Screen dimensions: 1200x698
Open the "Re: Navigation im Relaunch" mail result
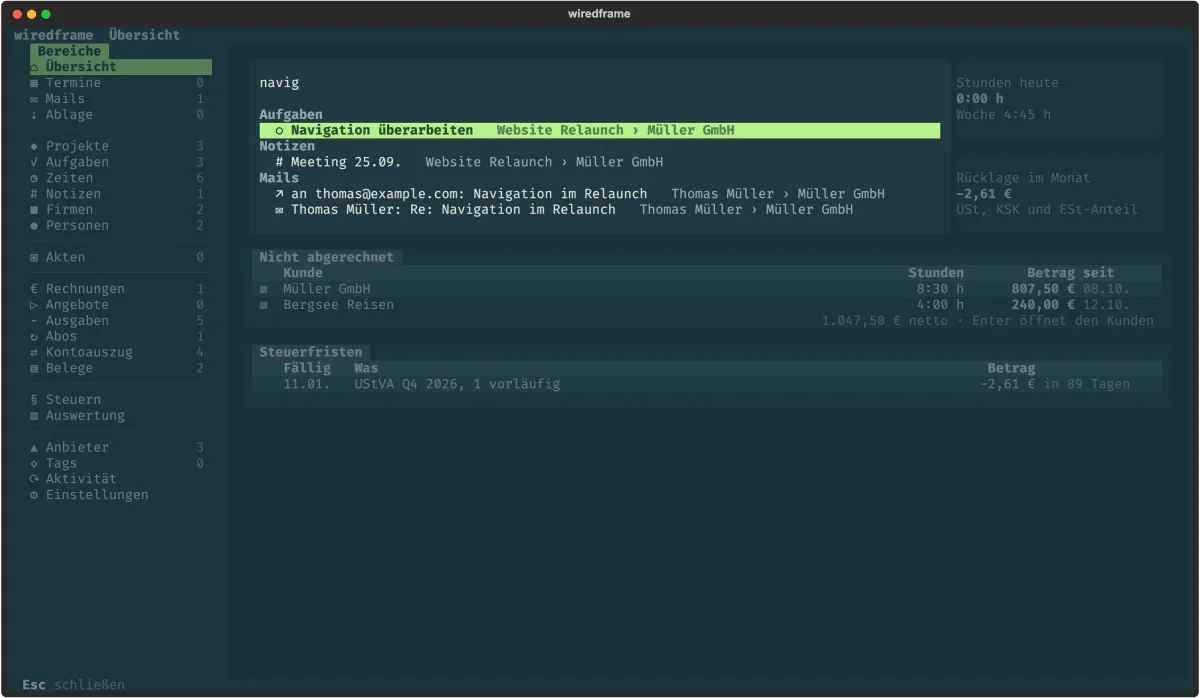(599, 210)
